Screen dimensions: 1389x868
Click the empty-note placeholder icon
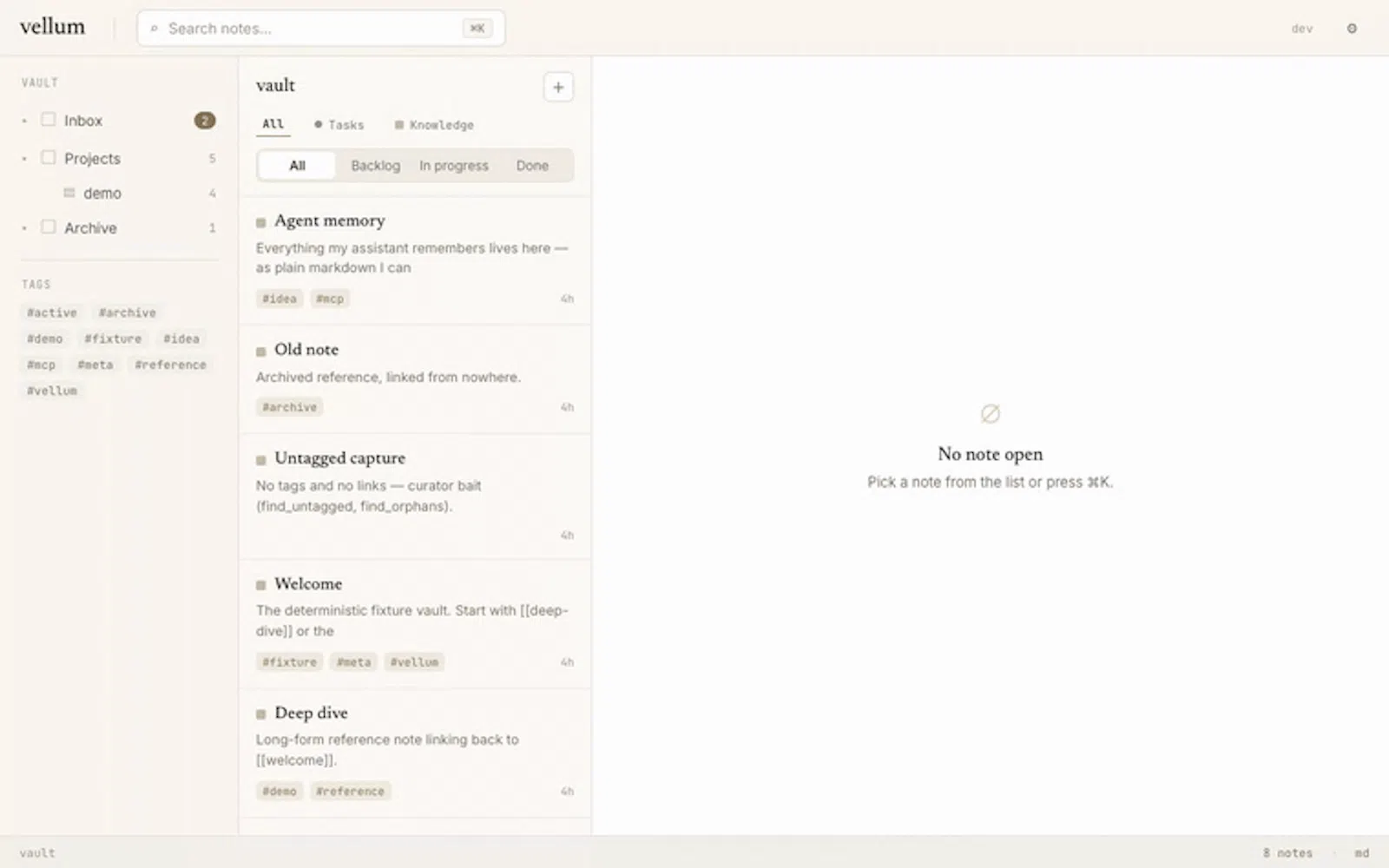[x=991, y=414]
